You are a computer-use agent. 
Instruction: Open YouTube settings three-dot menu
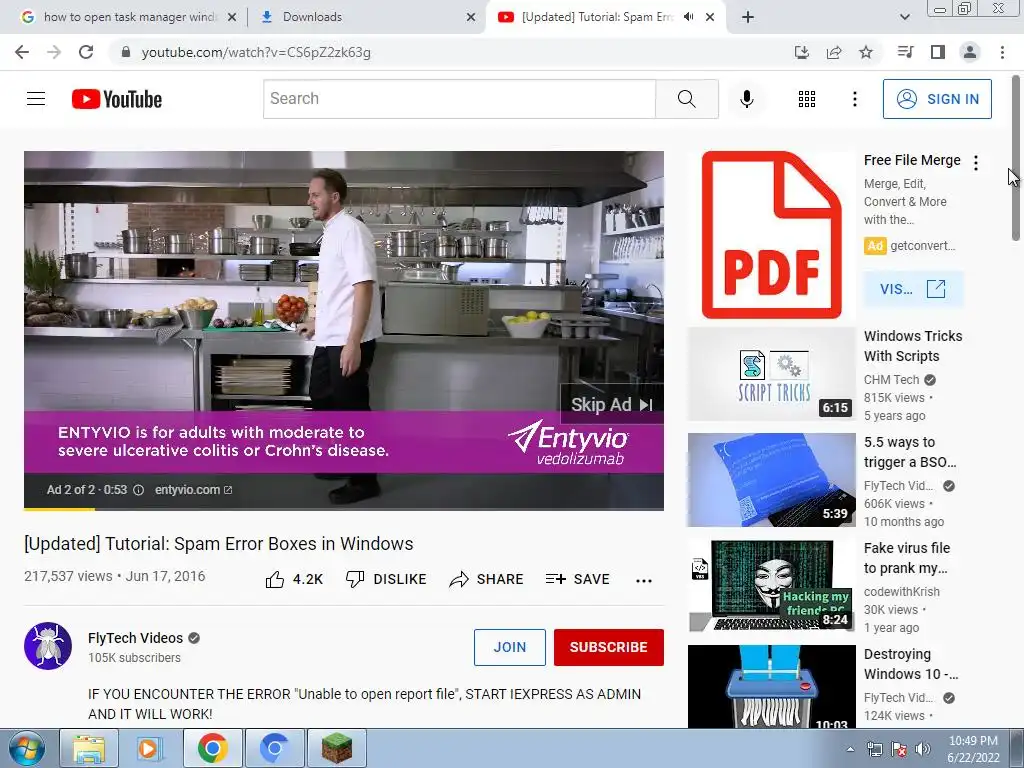(854, 99)
